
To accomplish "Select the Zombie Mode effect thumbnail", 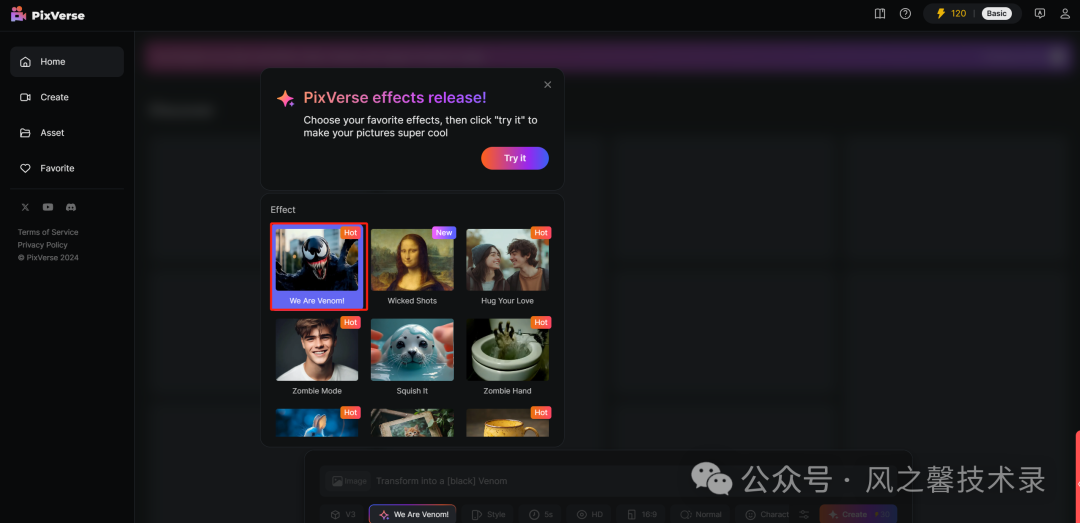I will click(317, 349).
